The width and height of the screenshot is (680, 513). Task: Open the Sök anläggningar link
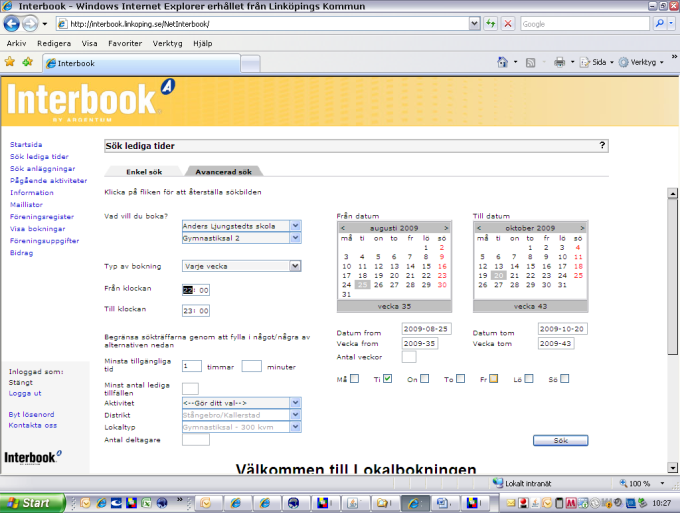42,169
